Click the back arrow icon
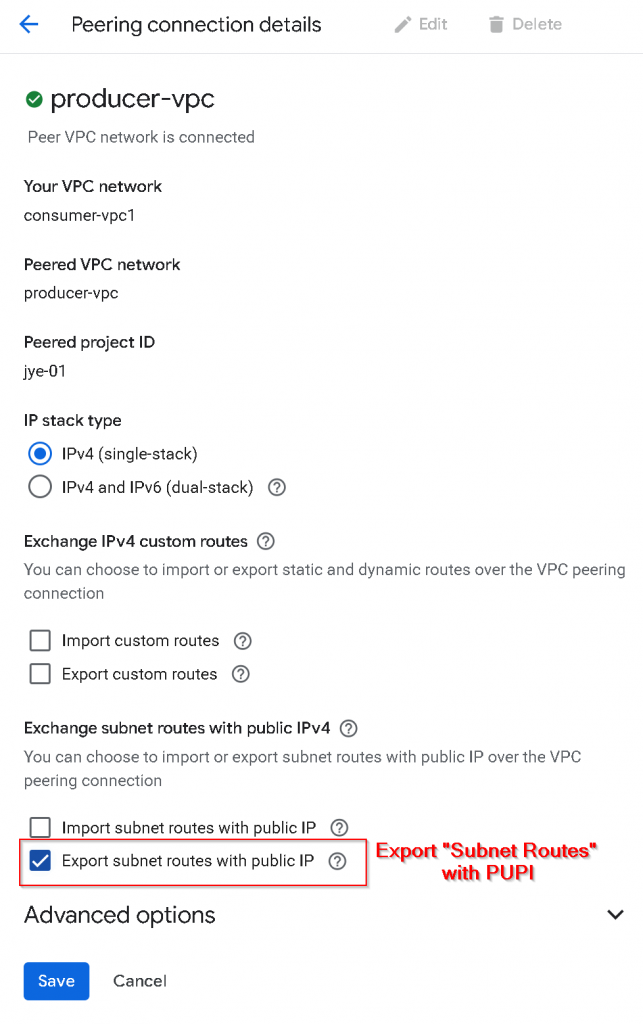 click(28, 25)
